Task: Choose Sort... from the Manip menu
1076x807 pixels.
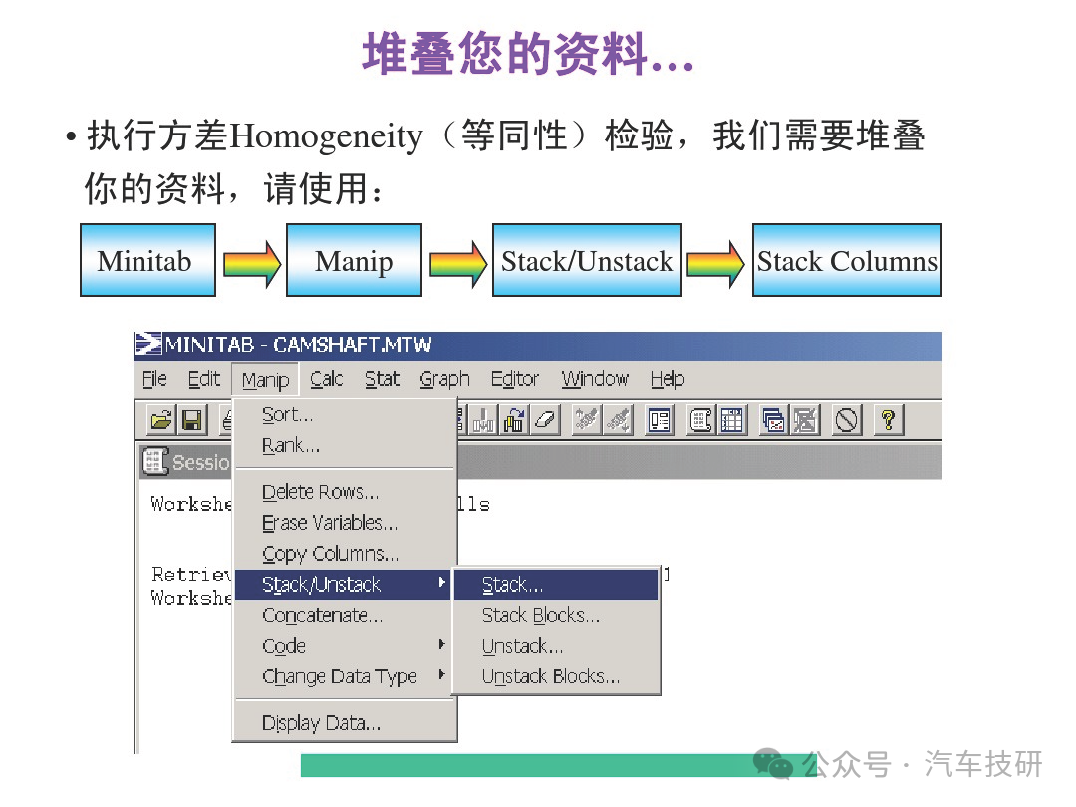Action: point(344,414)
